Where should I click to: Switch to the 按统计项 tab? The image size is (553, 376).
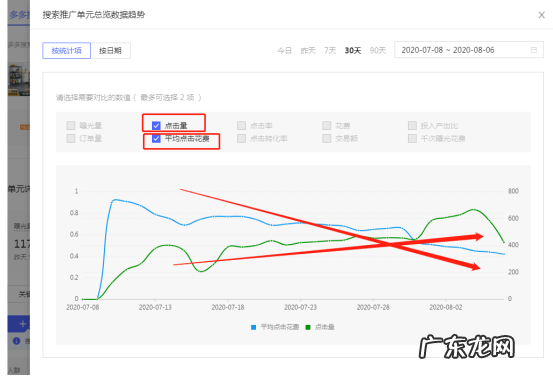(67, 50)
